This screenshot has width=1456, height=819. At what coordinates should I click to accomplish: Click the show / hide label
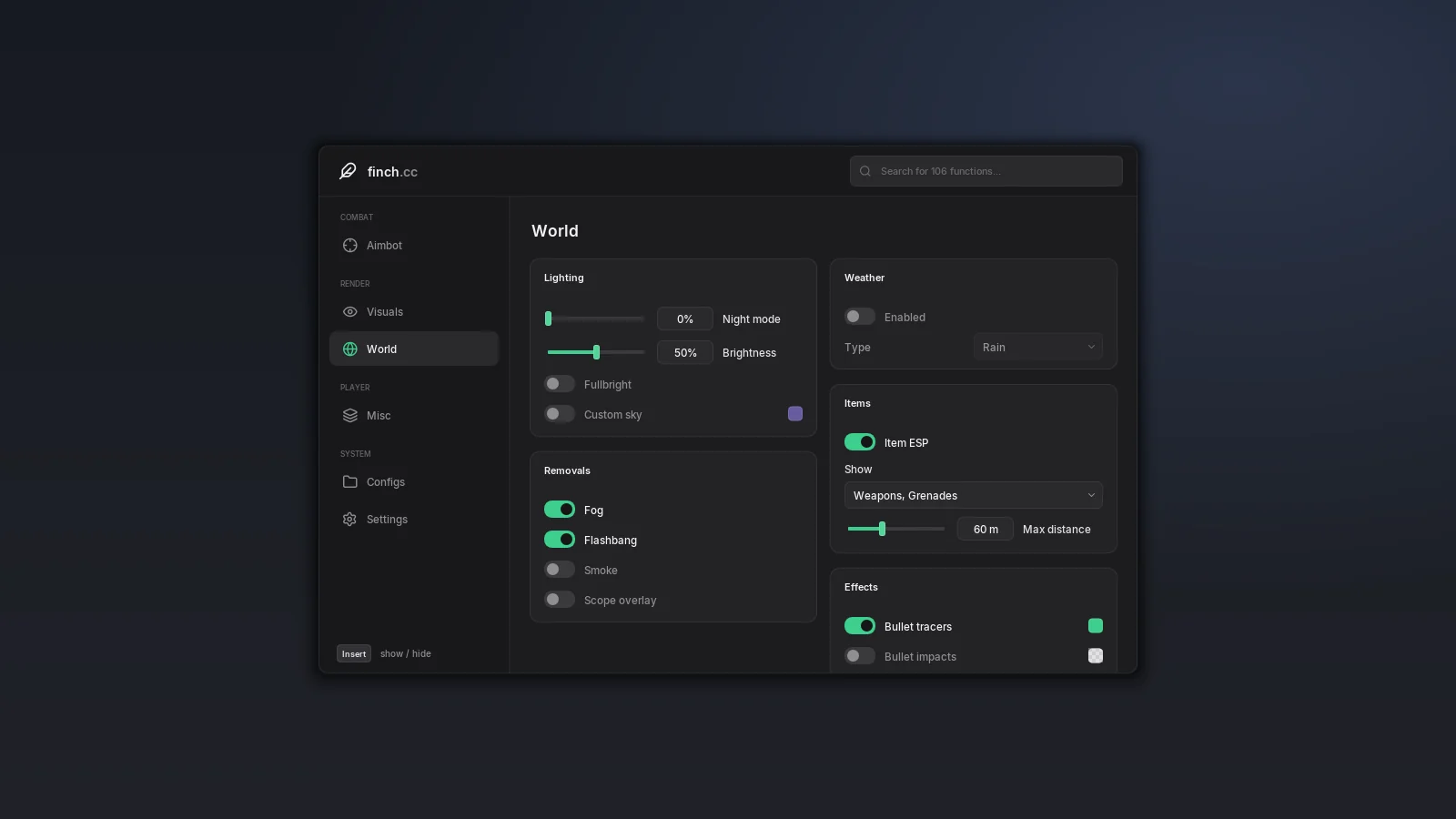(406, 653)
